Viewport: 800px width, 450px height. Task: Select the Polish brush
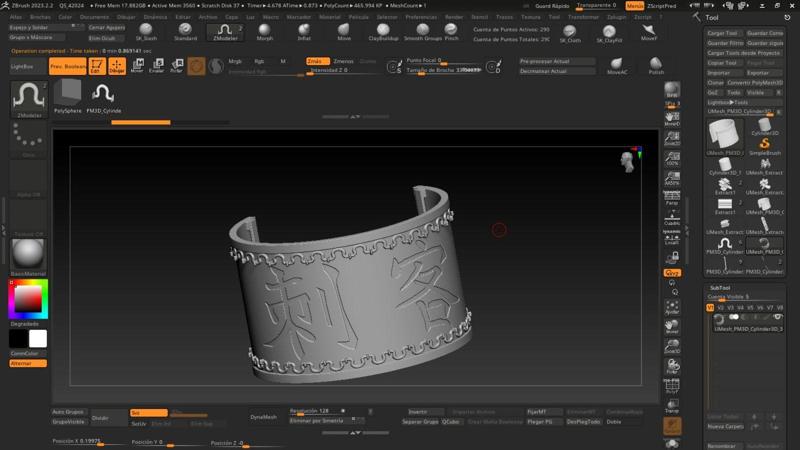tap(656, 66)
